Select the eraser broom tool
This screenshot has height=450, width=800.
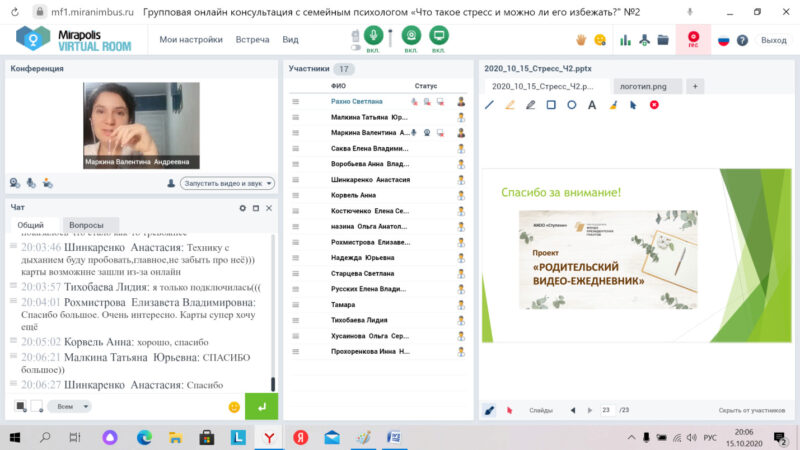tap(613, 105)
